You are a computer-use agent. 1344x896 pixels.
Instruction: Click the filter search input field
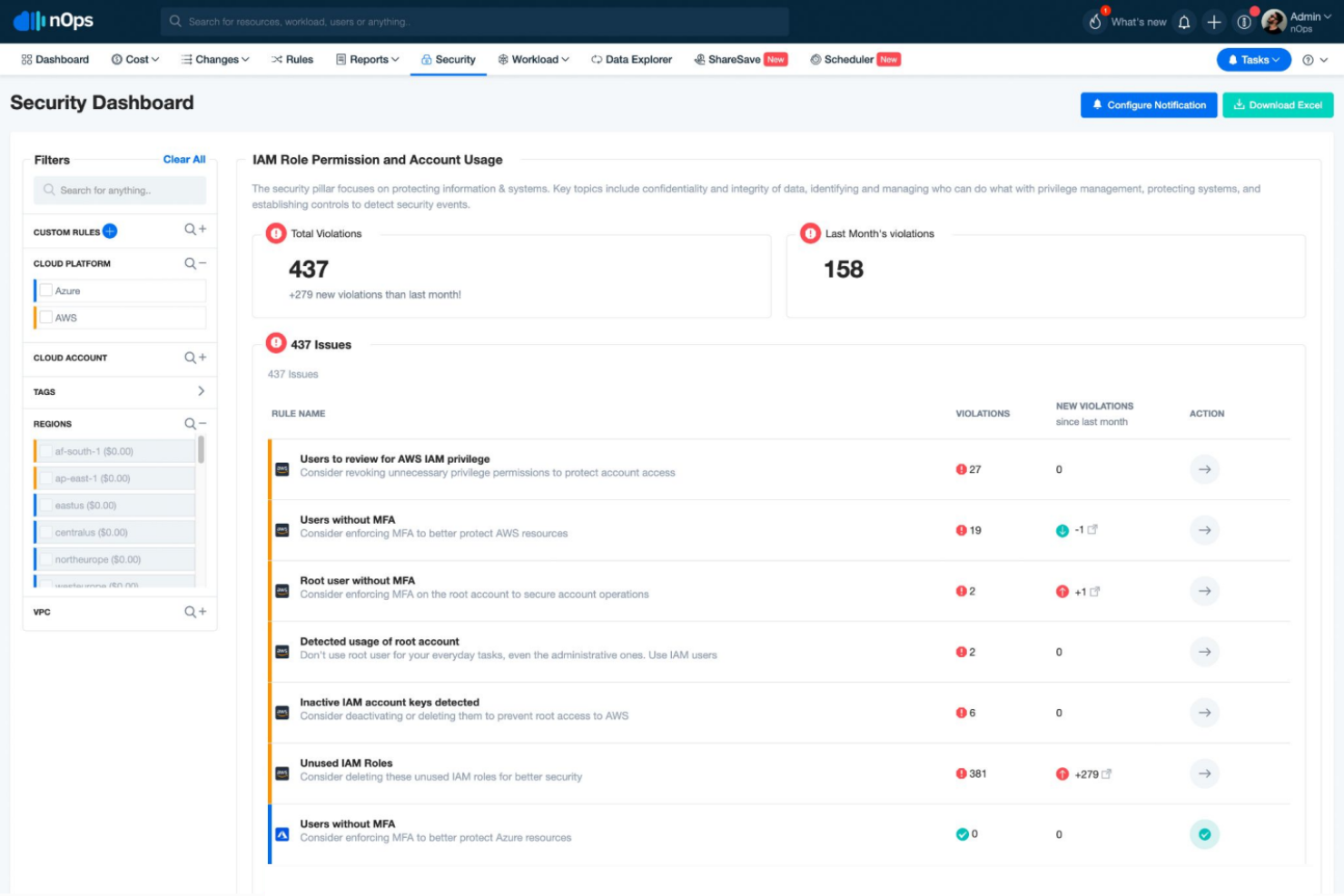(119, 191)
